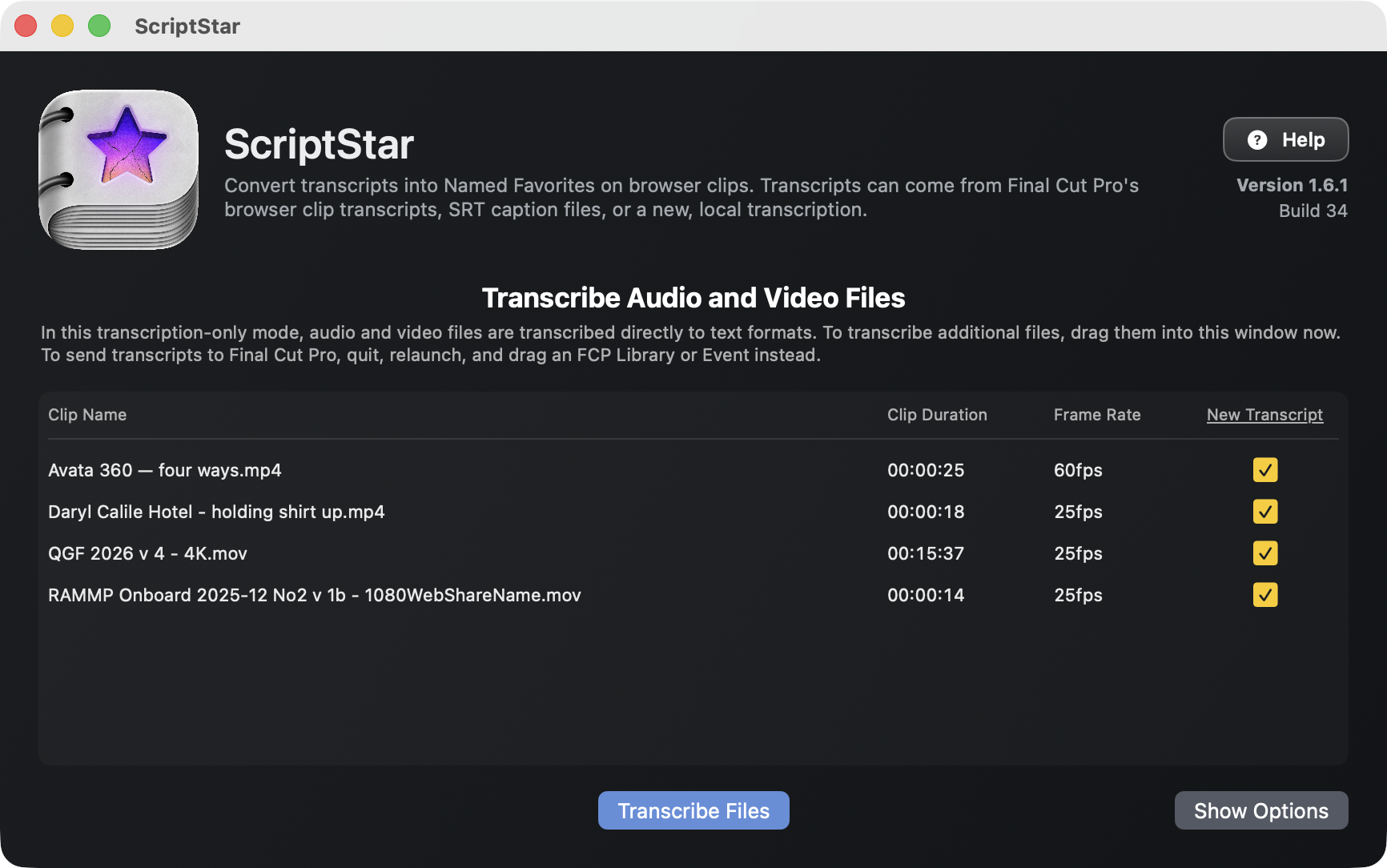
Task: Click the 60fps frame rate value
Action: click(1078, 470)
